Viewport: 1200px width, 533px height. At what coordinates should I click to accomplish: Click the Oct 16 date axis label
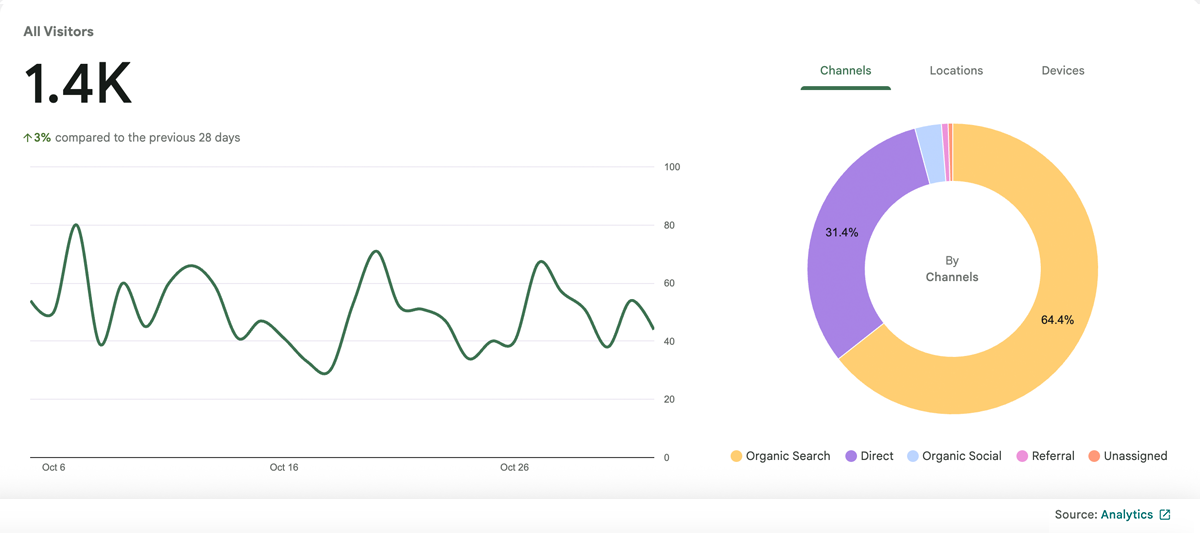(x=284, y=468)
